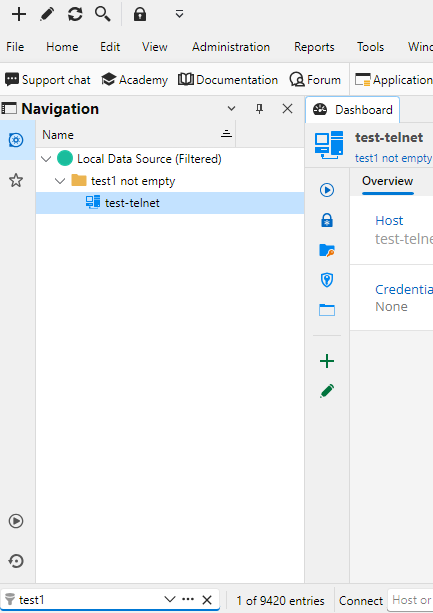Viewport: 433px width, 613px height.
Task: Open the Reports menu
Action: click(x=314, y=47)
